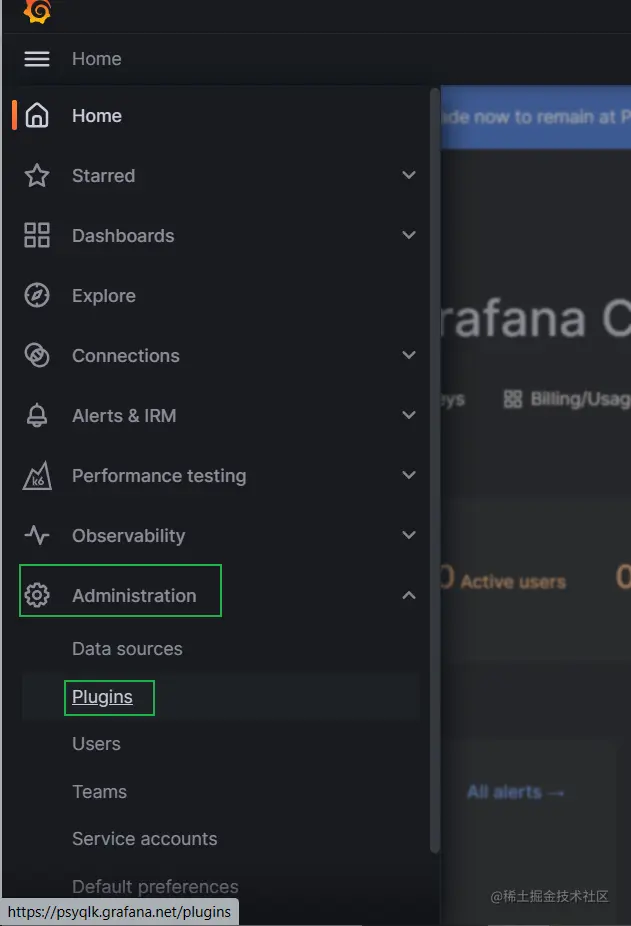Click the Administration gear icon
The image size is (631, 926).
pyautogui.click(x=37, y=596)
